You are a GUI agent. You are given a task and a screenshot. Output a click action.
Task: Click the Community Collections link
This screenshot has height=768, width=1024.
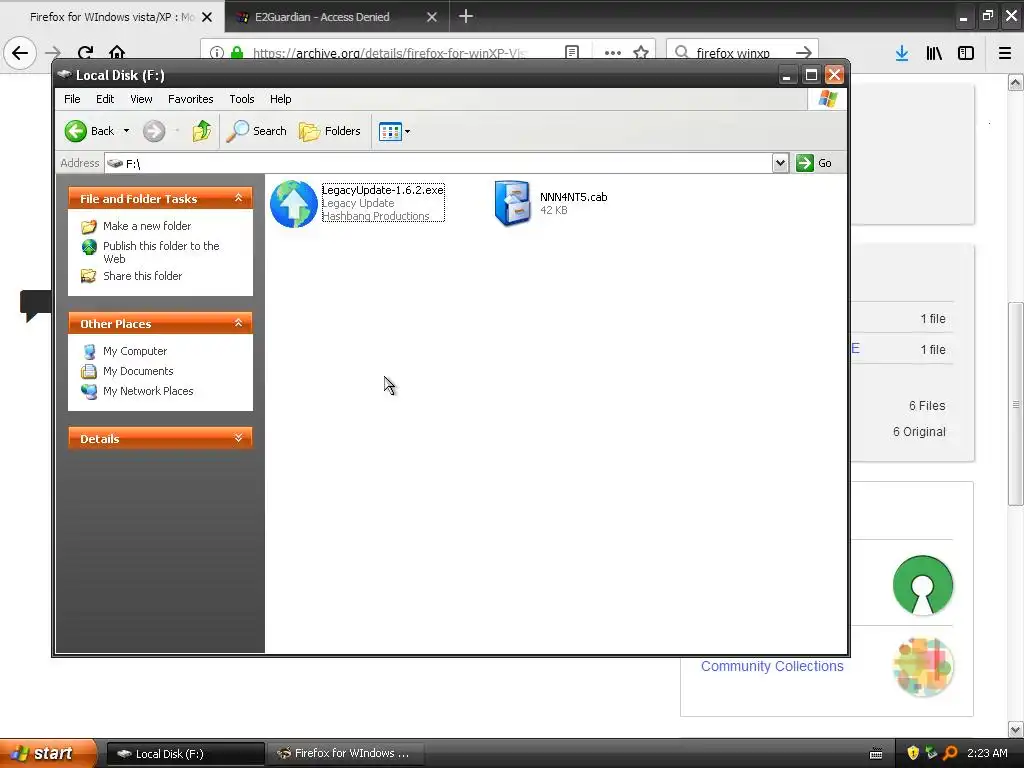772,666
